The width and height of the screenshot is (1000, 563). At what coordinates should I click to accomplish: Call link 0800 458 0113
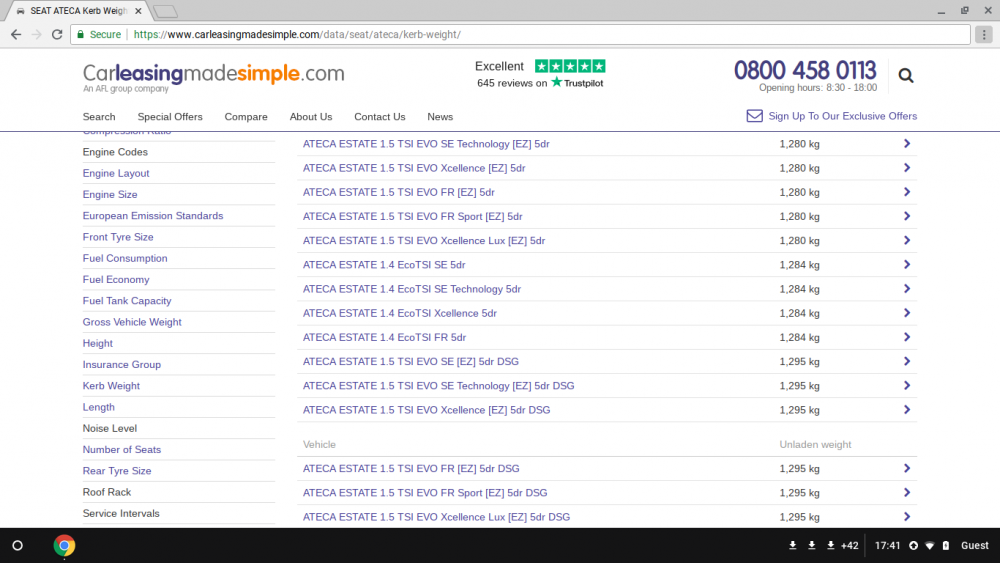pyautogui.click(x=805, y=70)
